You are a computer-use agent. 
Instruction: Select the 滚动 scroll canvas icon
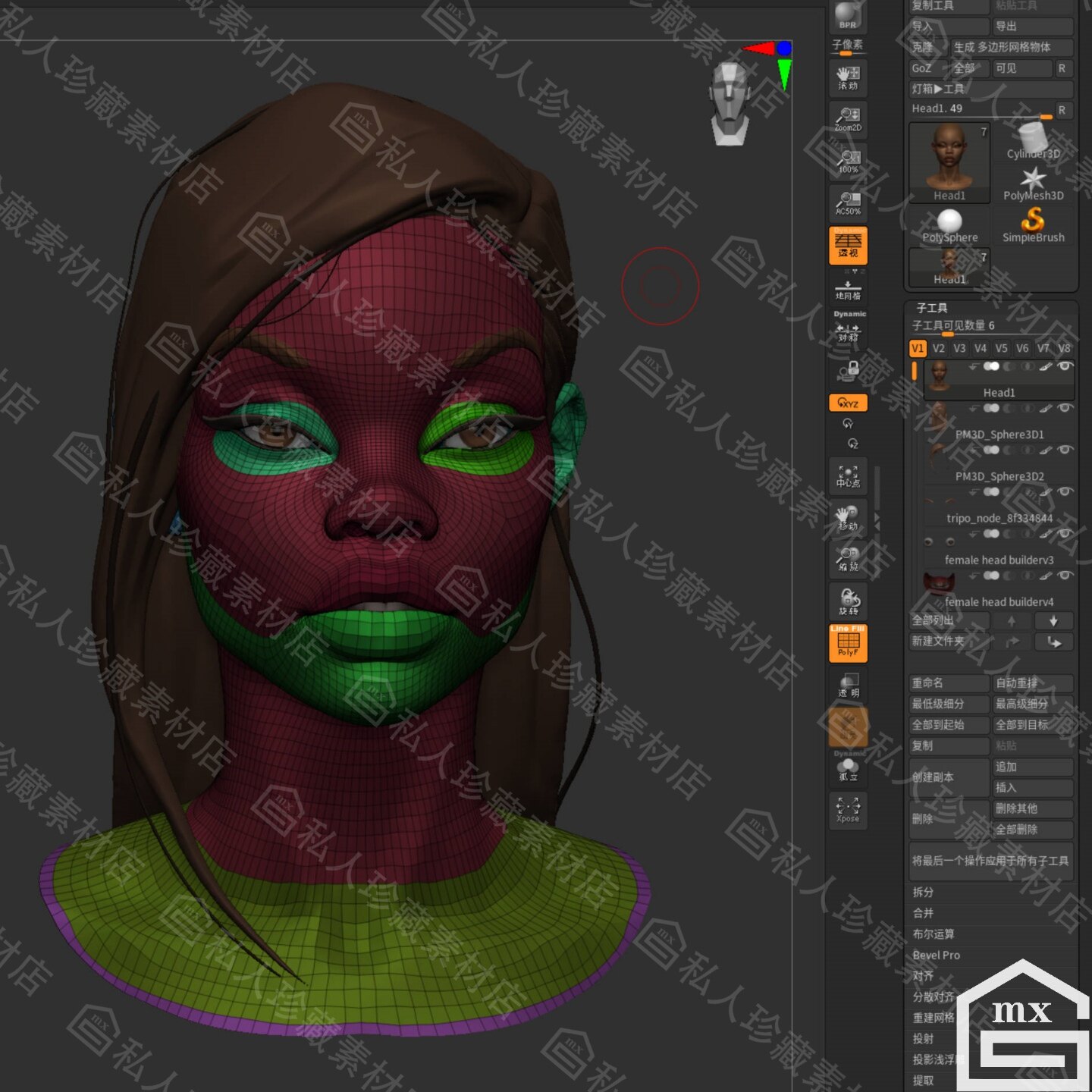coord(848,77)
